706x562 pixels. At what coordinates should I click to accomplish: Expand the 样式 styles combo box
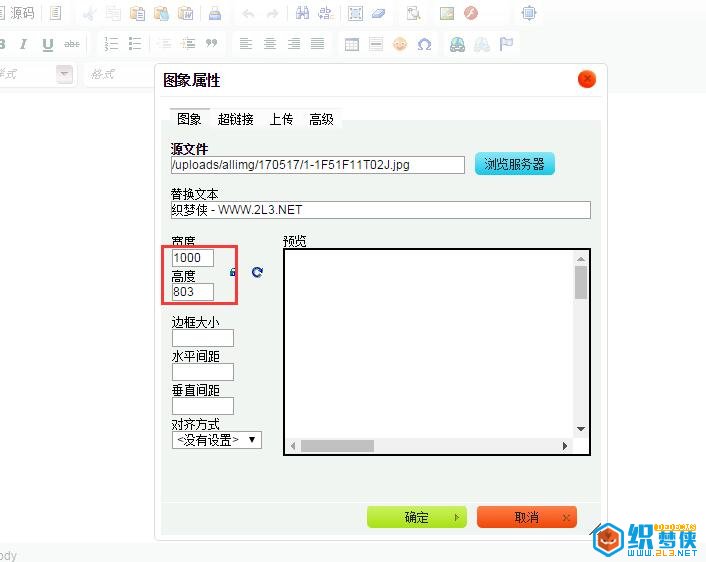pyautogui.click(x=64, y=74)
